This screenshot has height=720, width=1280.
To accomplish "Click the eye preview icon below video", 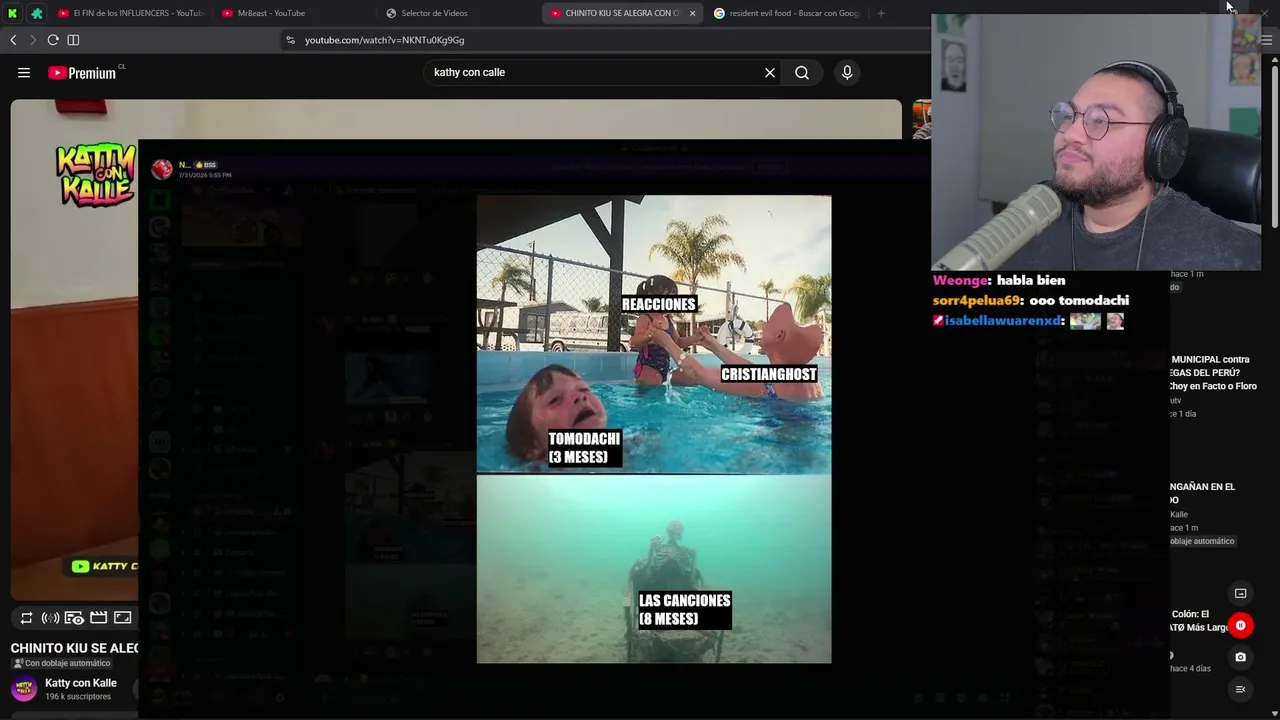I will (x=74, y=618).
